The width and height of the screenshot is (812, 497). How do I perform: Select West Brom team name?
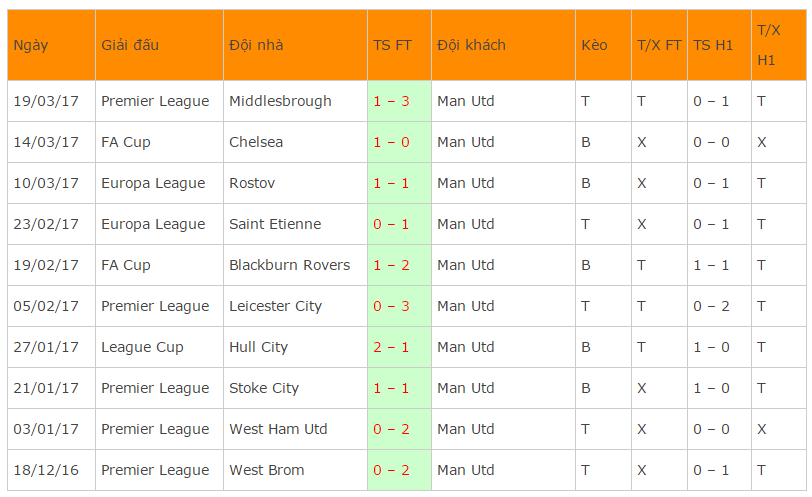pyautogui.click(x=267, y=470)
